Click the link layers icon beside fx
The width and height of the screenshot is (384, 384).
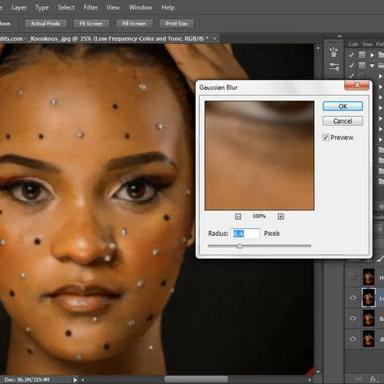point(358,379)
